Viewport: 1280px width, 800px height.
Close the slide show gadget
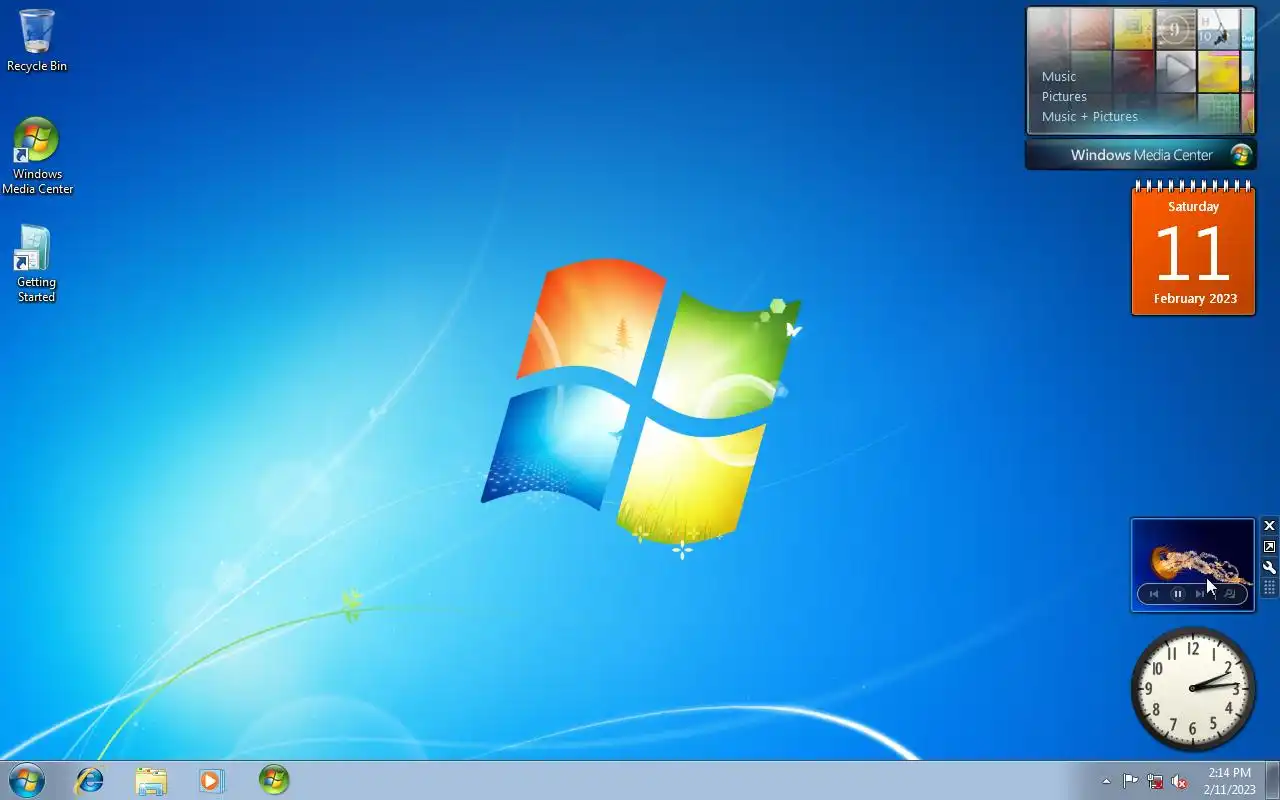tap(1269, 526)
